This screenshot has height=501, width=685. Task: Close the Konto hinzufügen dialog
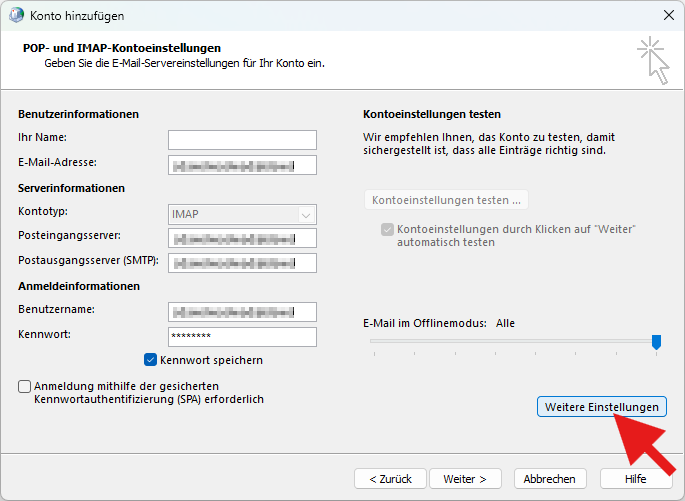[x=668, y=15]
